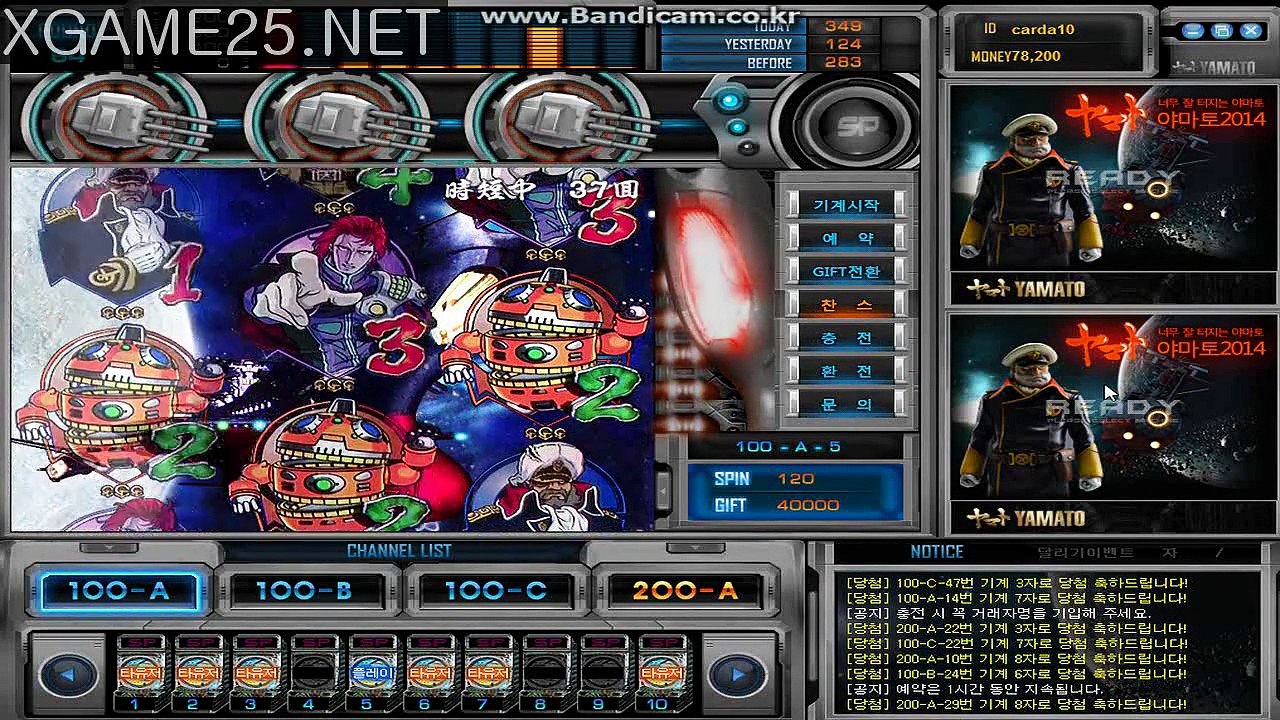Image resolution: width=1280 pixels, height=720 pixels.
Task: Click the ID carda10 field
Action: click(x=1030, y=29)
